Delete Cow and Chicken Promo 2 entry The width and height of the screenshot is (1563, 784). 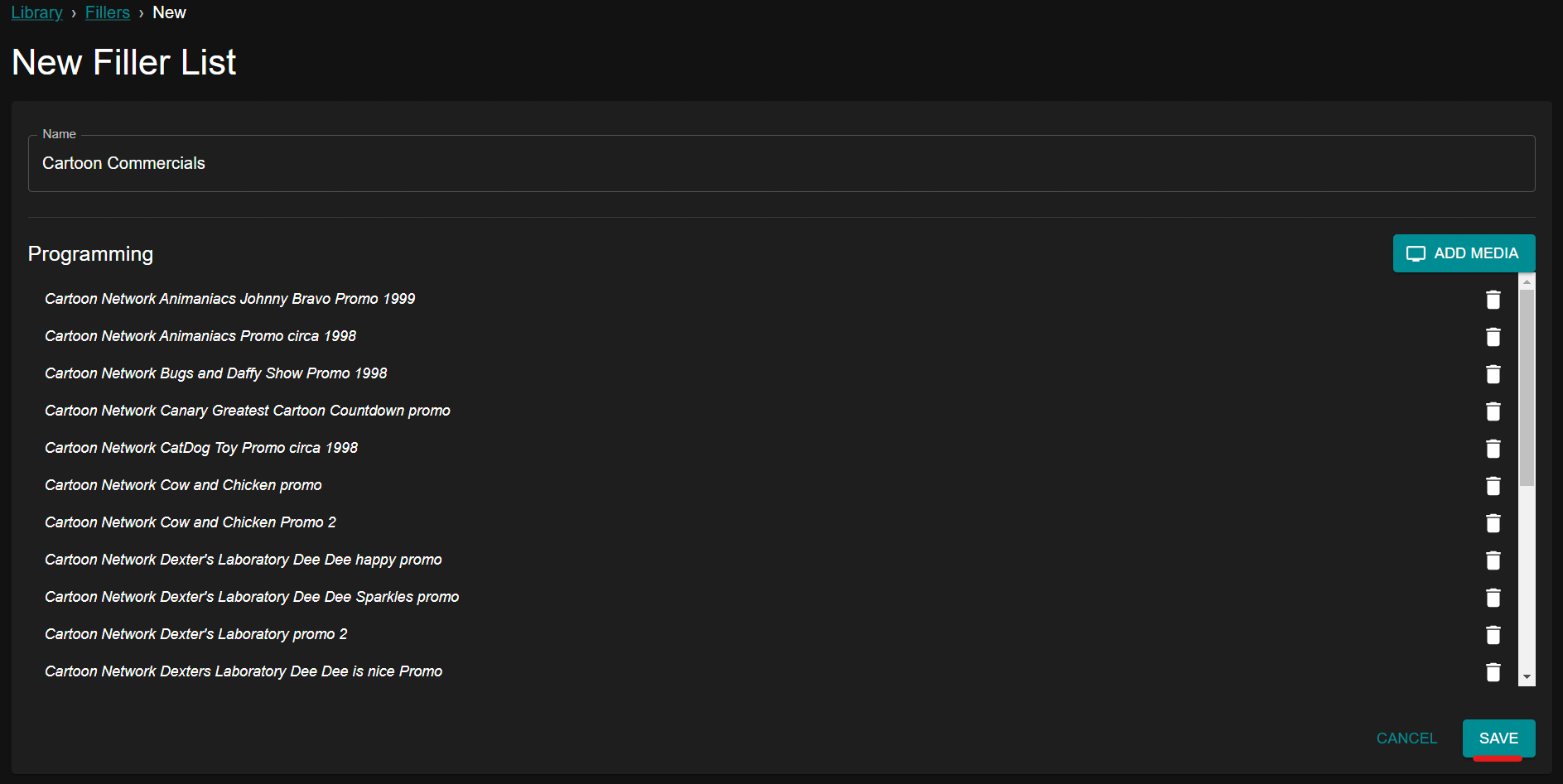[x=1493, y=523]
